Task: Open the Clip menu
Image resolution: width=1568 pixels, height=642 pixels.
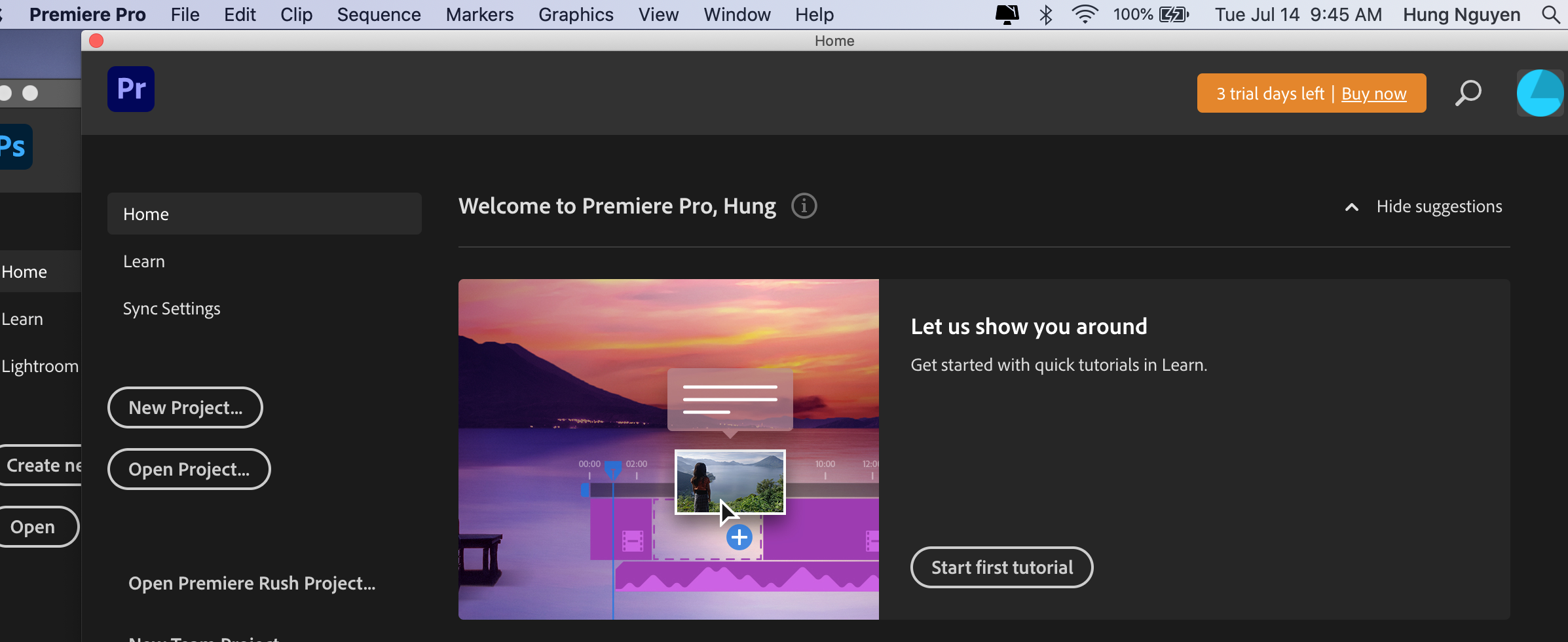Action: [296, 14]
